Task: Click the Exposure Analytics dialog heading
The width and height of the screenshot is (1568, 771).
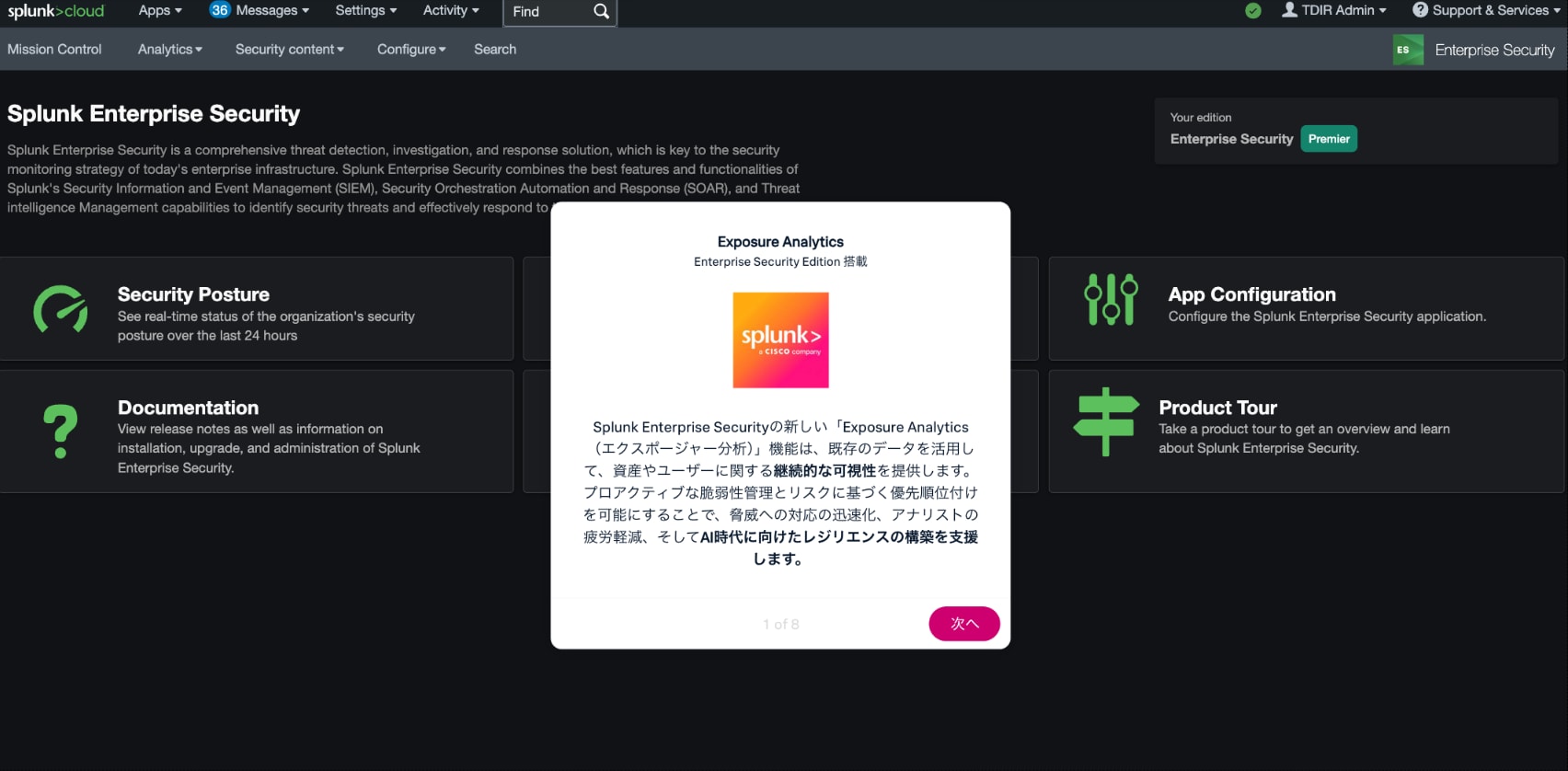Action: click(780, 242)
